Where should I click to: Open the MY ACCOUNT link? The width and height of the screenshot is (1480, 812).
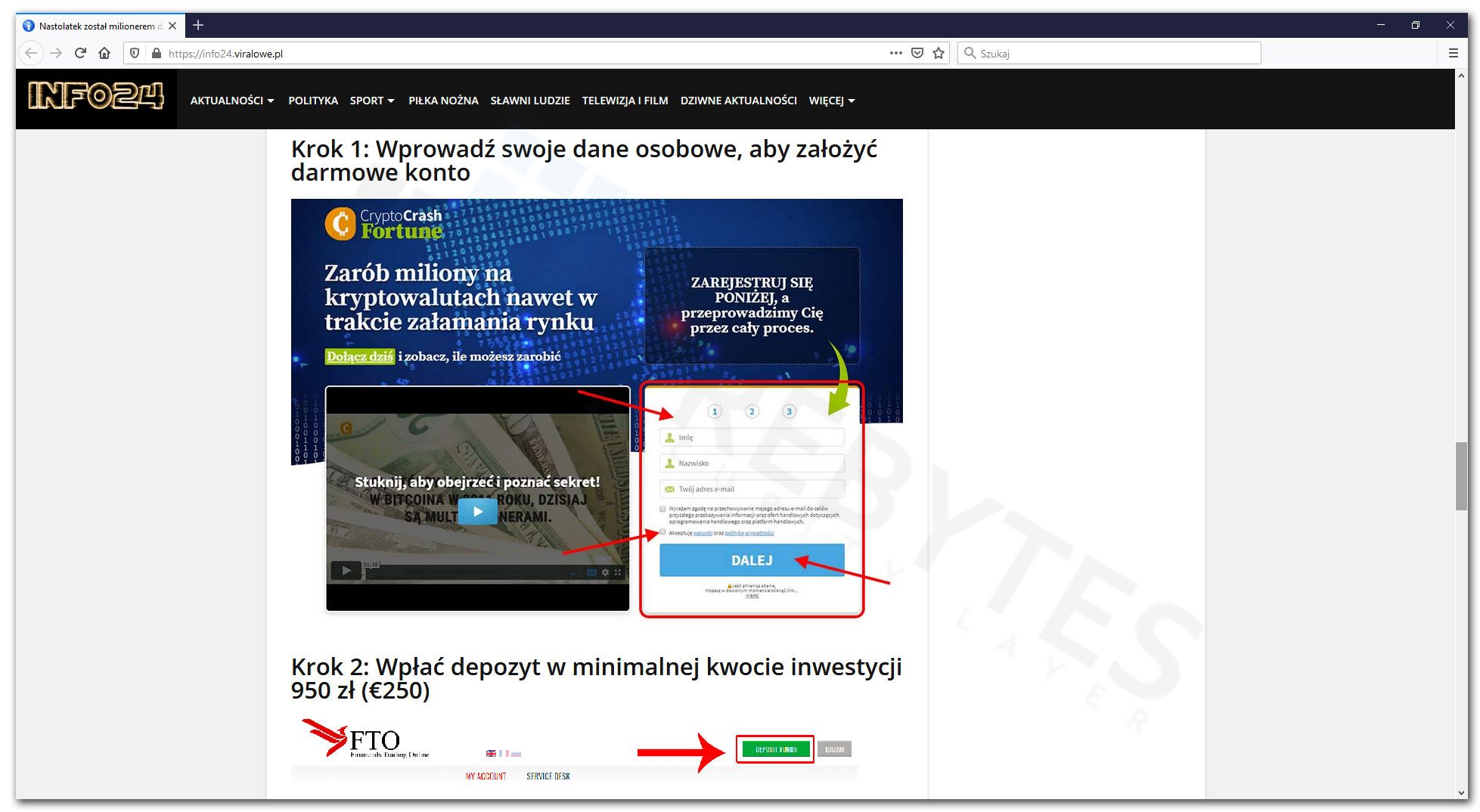point(486,776)
